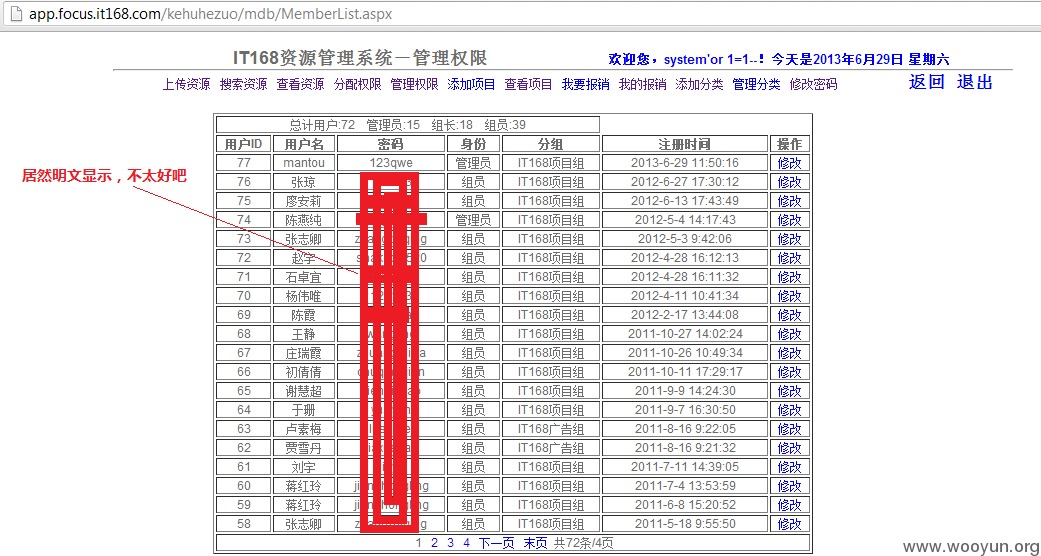Image resolution: width=1041 pixels, height=556 pixels.
Task: Go to 查看资源 in the navigation
Action: 301,84
